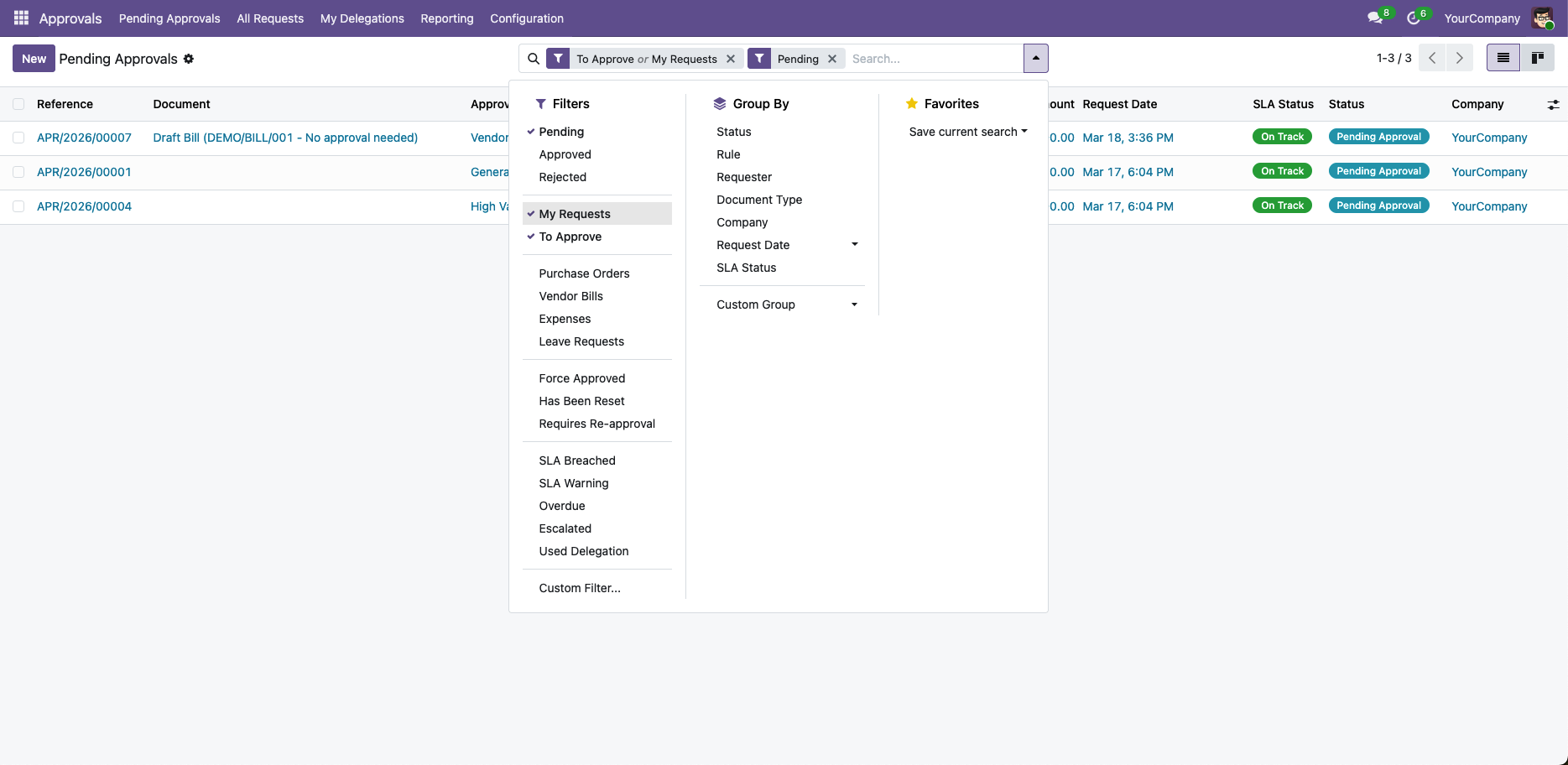Screen dimensions: 1568x765
Task: Open column options in the table header
Action: (x=1553, y=104)
